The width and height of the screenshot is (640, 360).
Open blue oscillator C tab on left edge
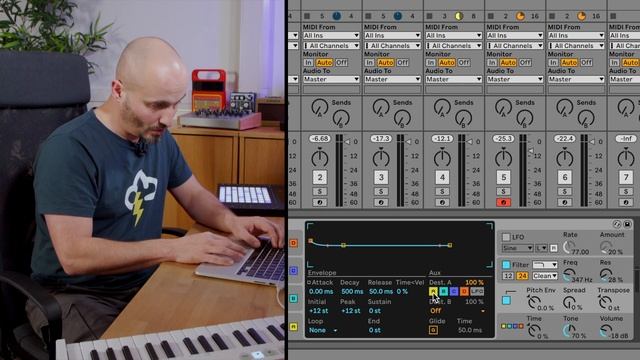coord(293,271)
